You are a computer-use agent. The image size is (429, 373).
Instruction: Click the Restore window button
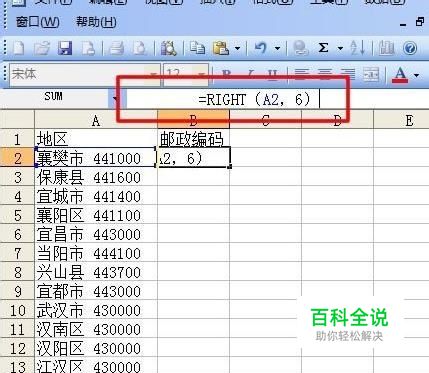pyautogui.click(x=421, y=23)
